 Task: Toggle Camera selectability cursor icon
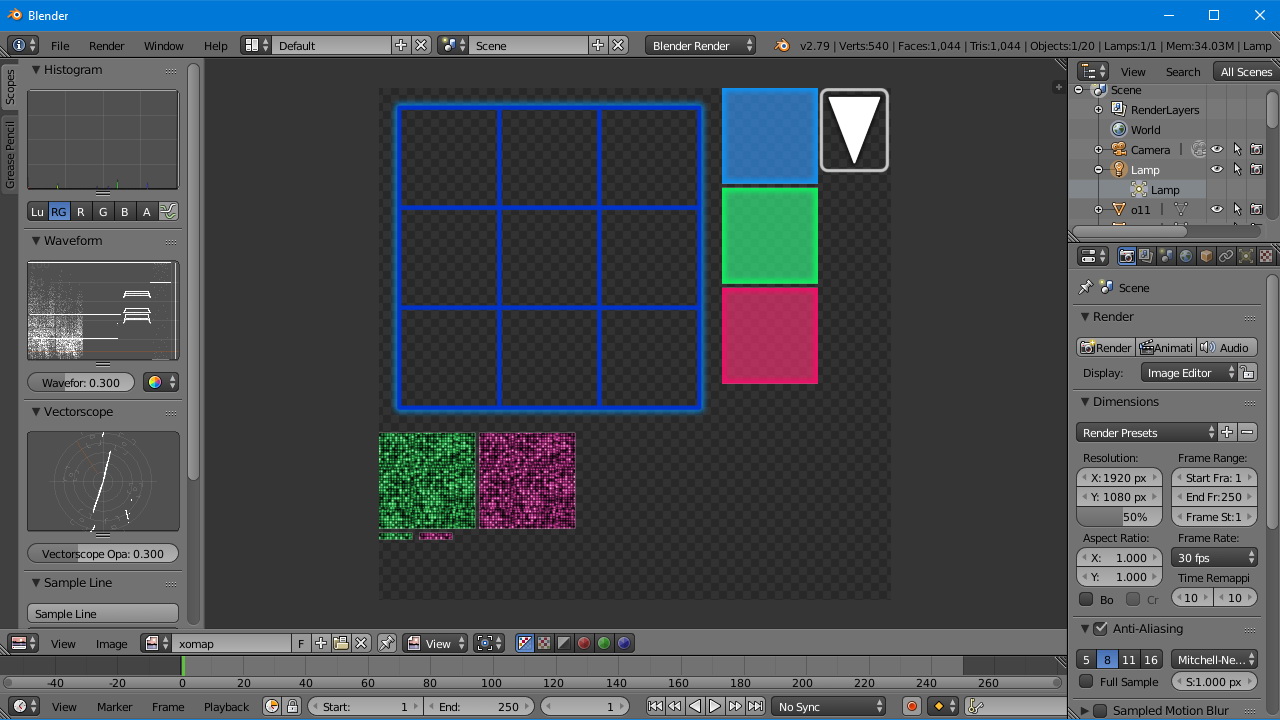[1237, 149]
